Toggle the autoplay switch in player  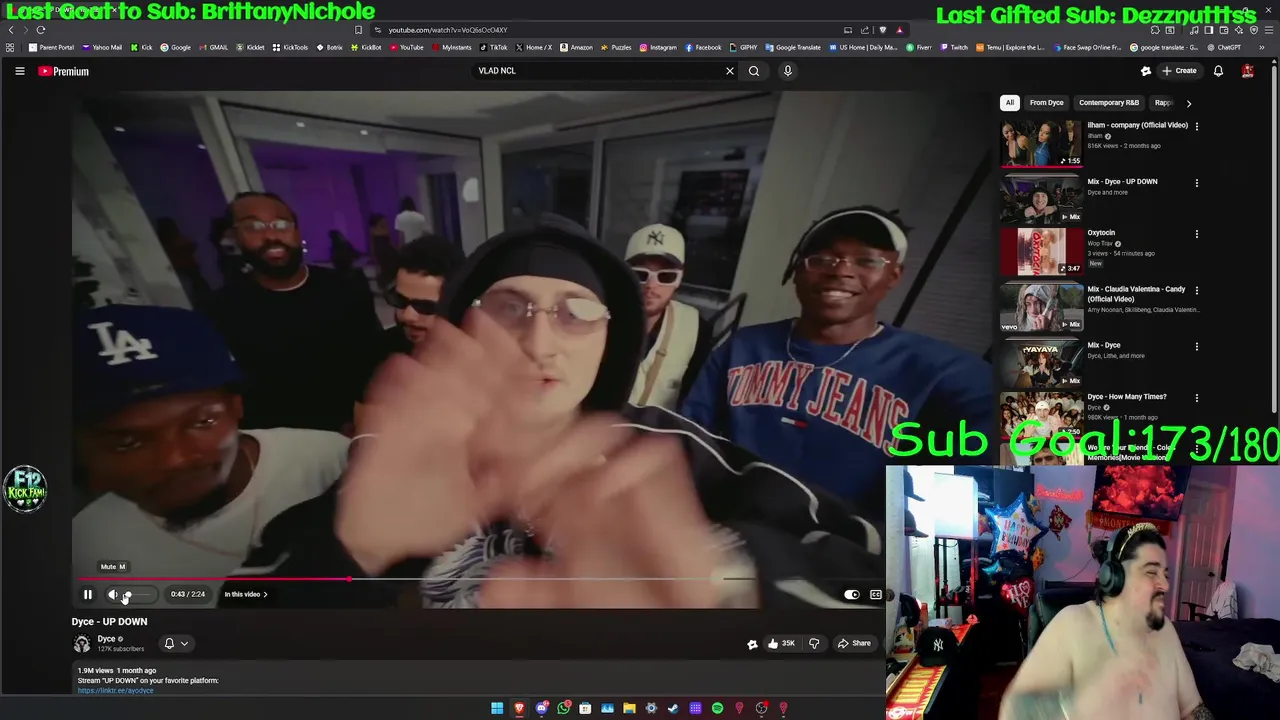click(x=851, y=594)
